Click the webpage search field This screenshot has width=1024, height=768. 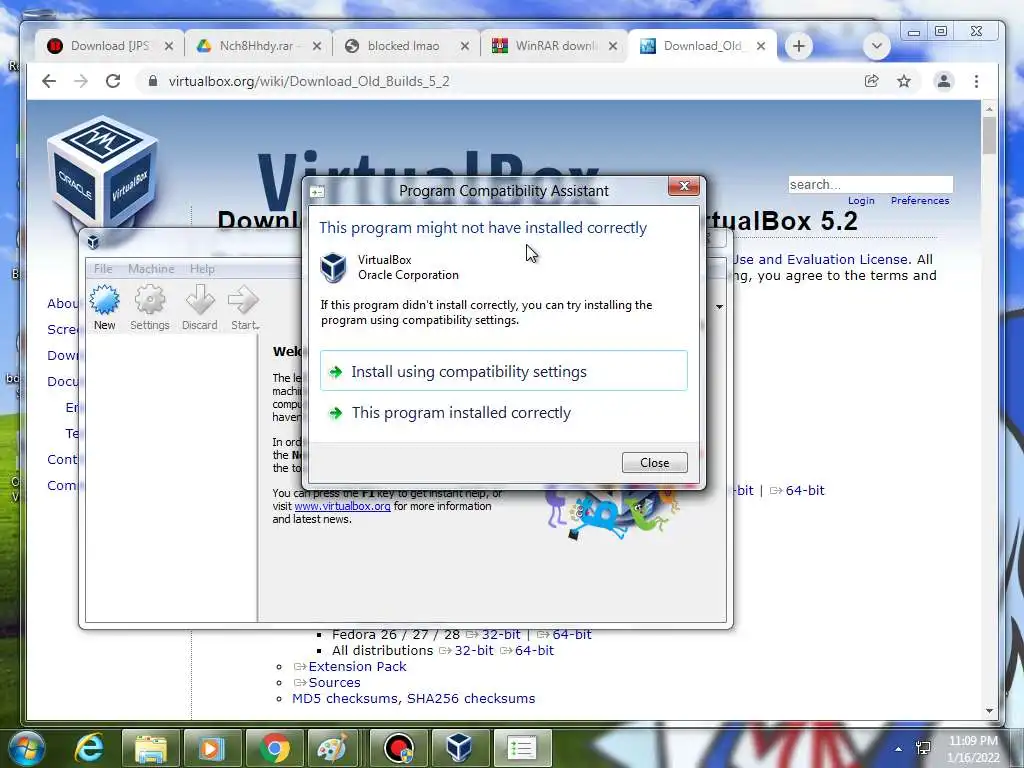871,184
